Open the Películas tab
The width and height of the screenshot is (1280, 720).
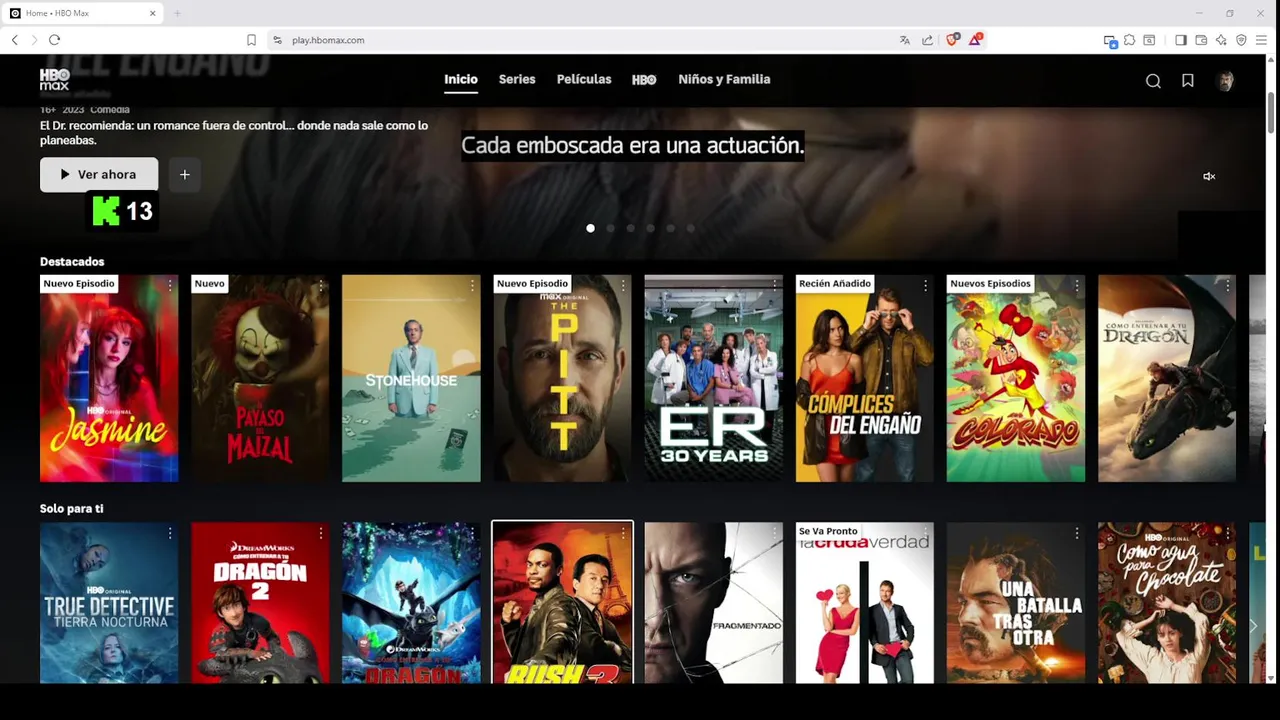[584, 79]
